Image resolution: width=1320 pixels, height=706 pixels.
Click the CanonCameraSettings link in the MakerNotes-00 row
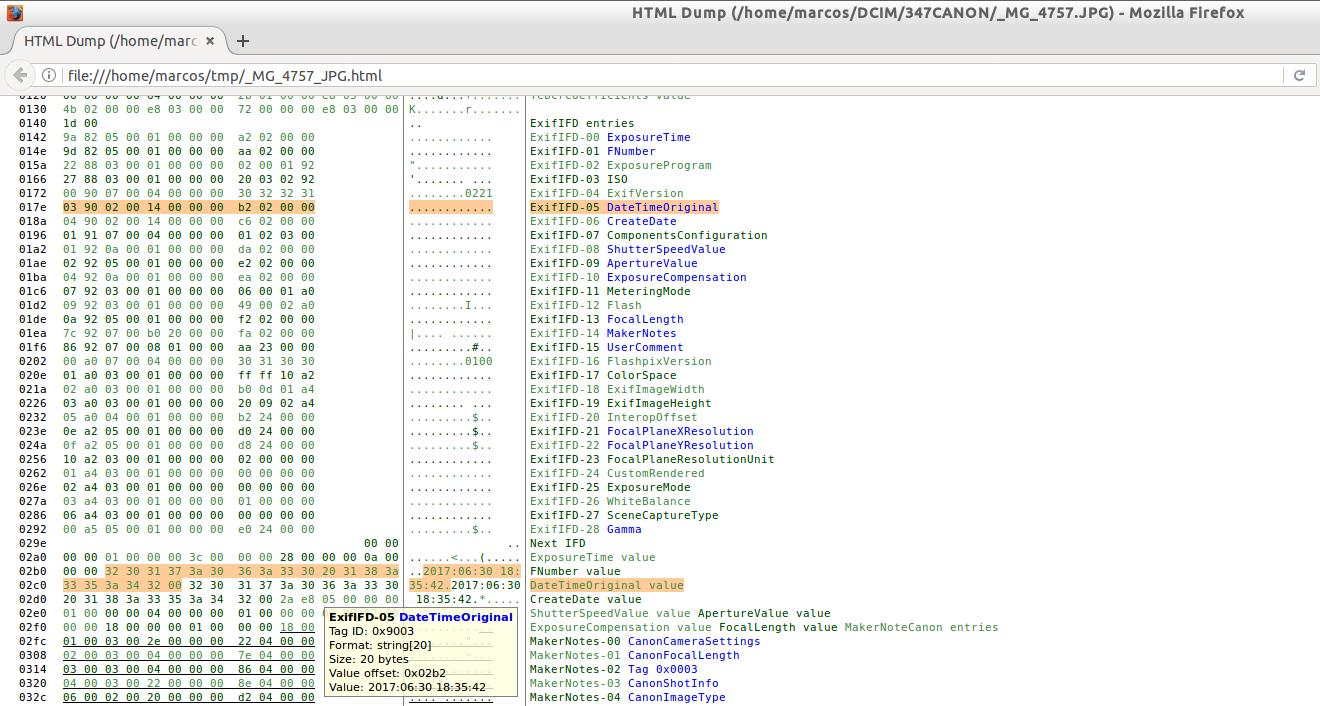[694, 642]
